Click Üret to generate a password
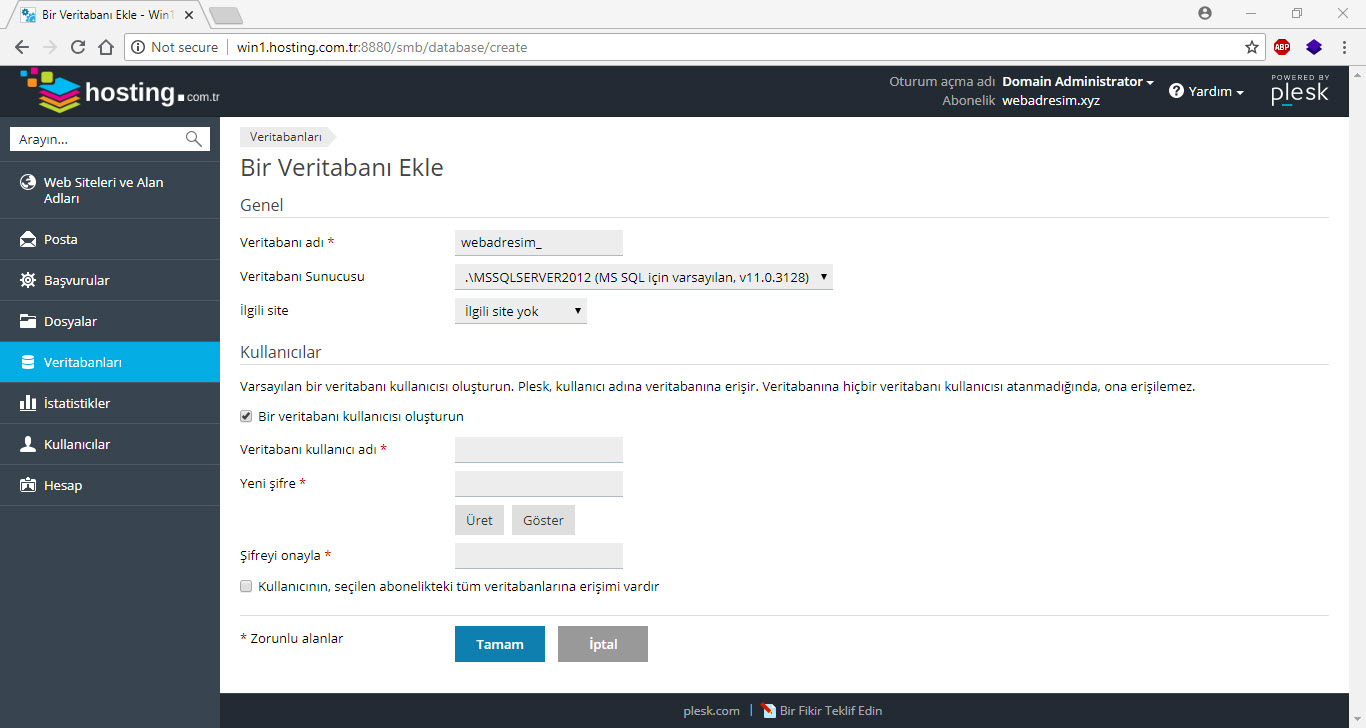 479,520
